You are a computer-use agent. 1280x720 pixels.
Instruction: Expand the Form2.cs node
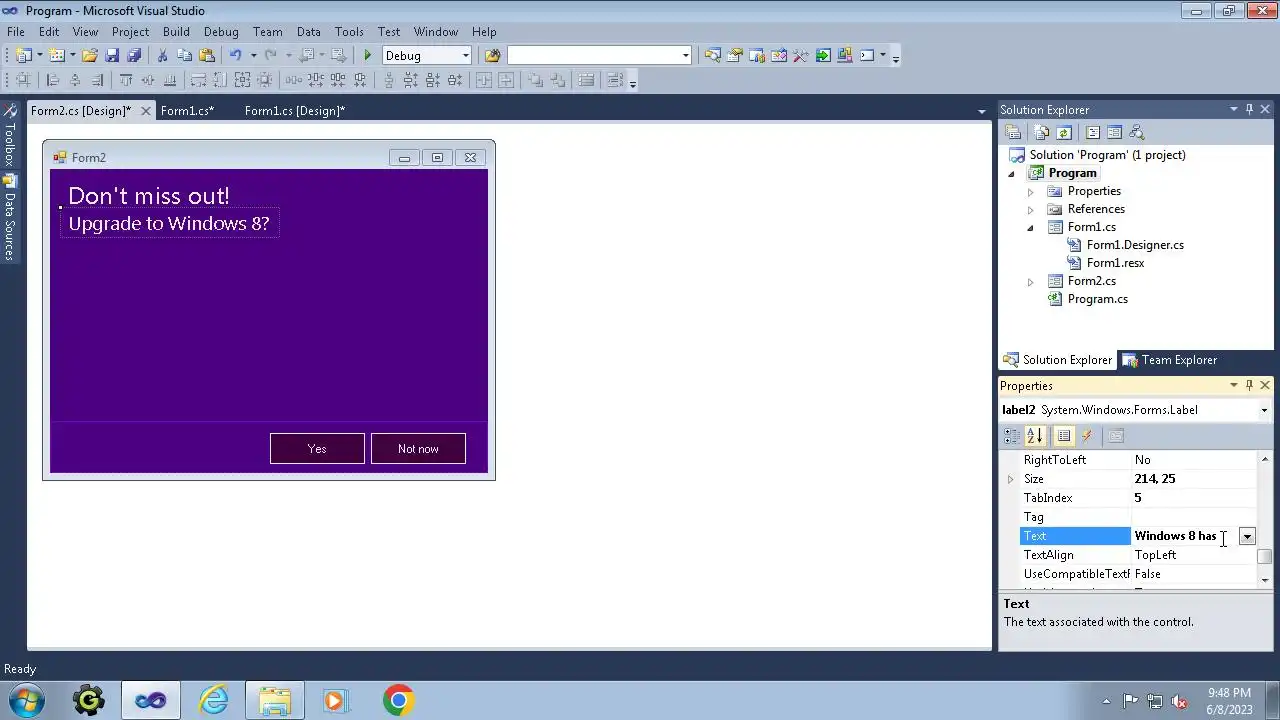1030,282
